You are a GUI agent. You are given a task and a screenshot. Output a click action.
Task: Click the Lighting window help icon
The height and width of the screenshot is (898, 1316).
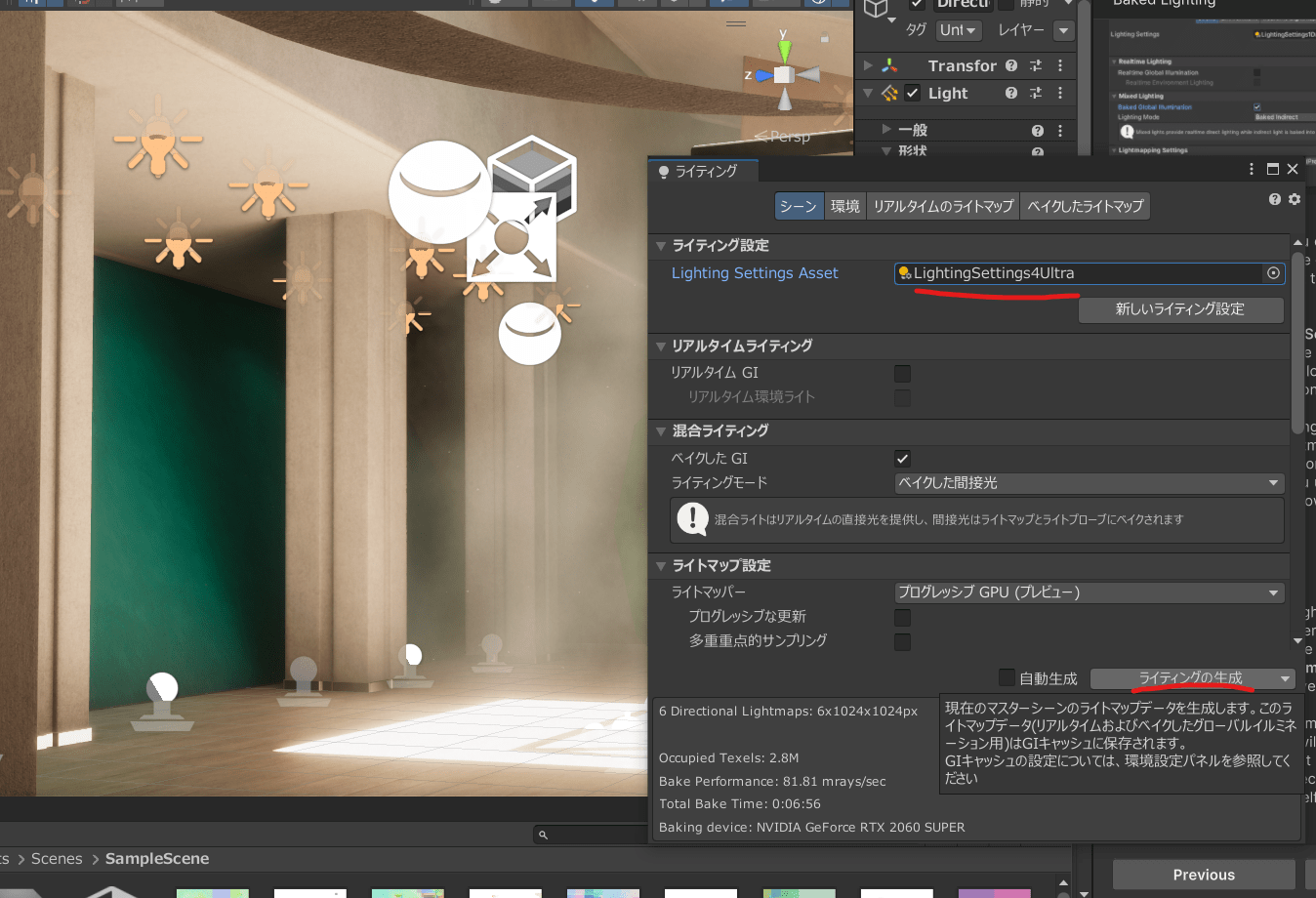1274,199
